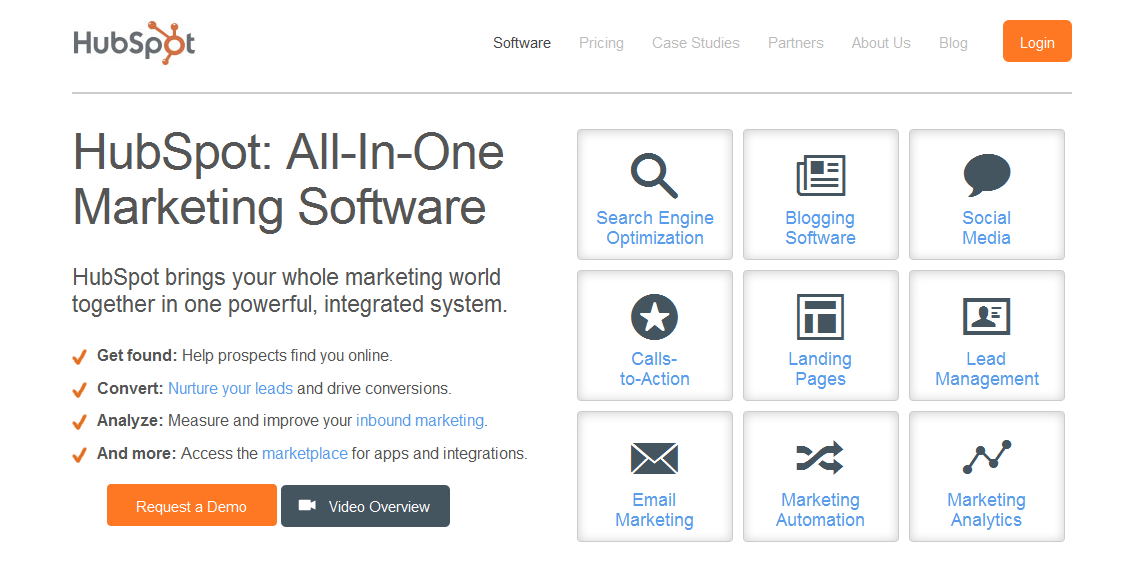Open the 'Marketing Automation' text link
The height and width of the screenshot is (575, 1130).
[820, 510]
